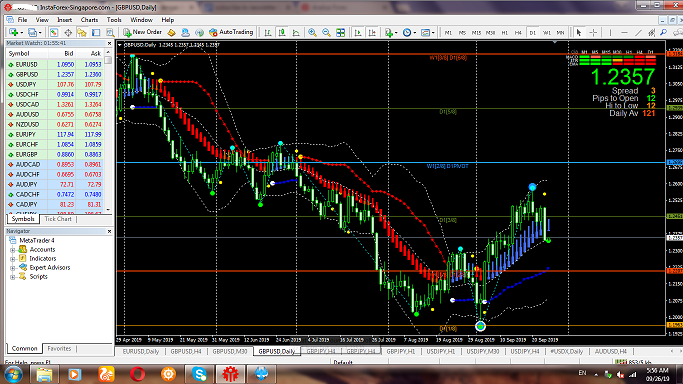
Task: Toggle the Market Watch window icon
Action: 54,32
